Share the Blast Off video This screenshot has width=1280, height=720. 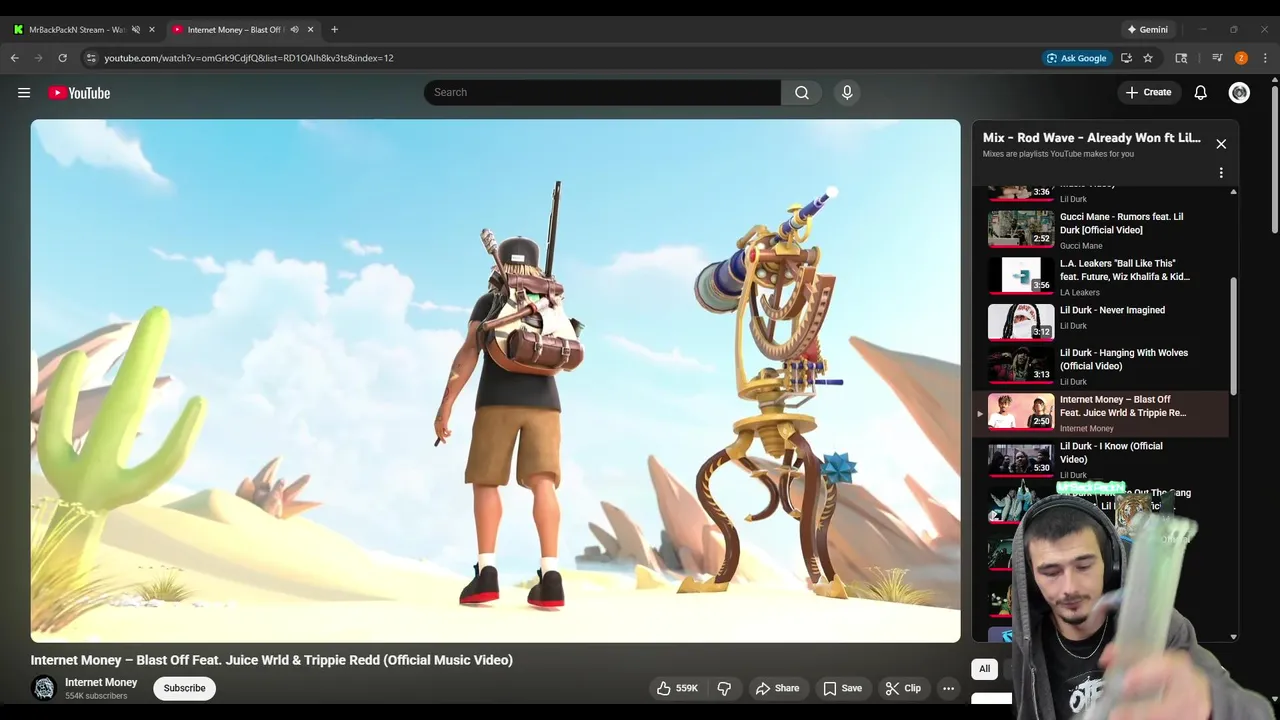tap(777, 688)
